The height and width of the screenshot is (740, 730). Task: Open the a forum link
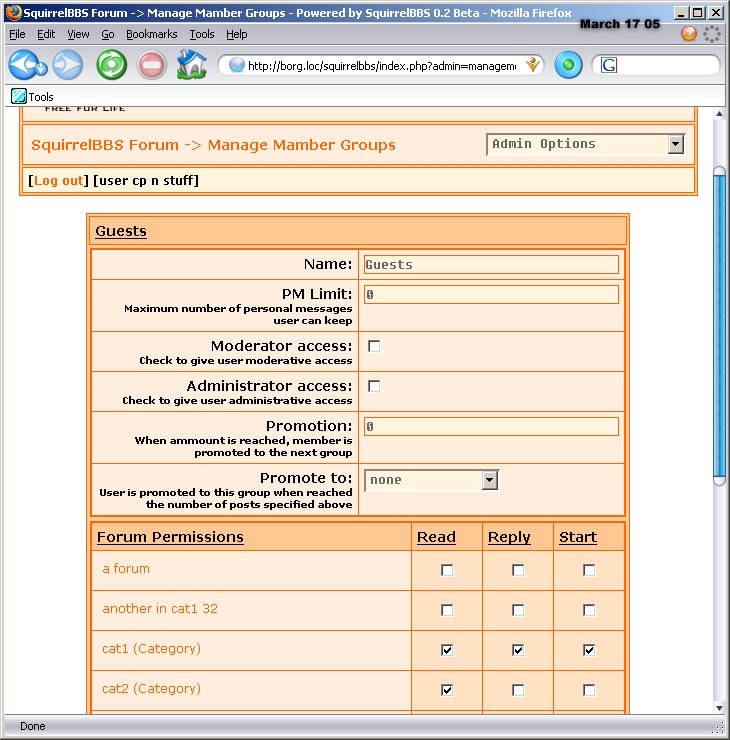pyautogui.click(x=126, y=569)
